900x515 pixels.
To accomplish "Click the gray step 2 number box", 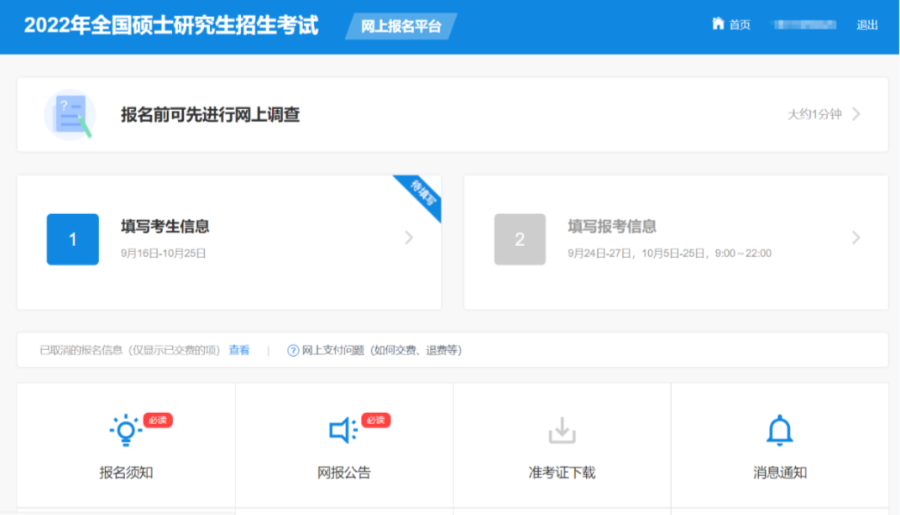I will [520, 239].
